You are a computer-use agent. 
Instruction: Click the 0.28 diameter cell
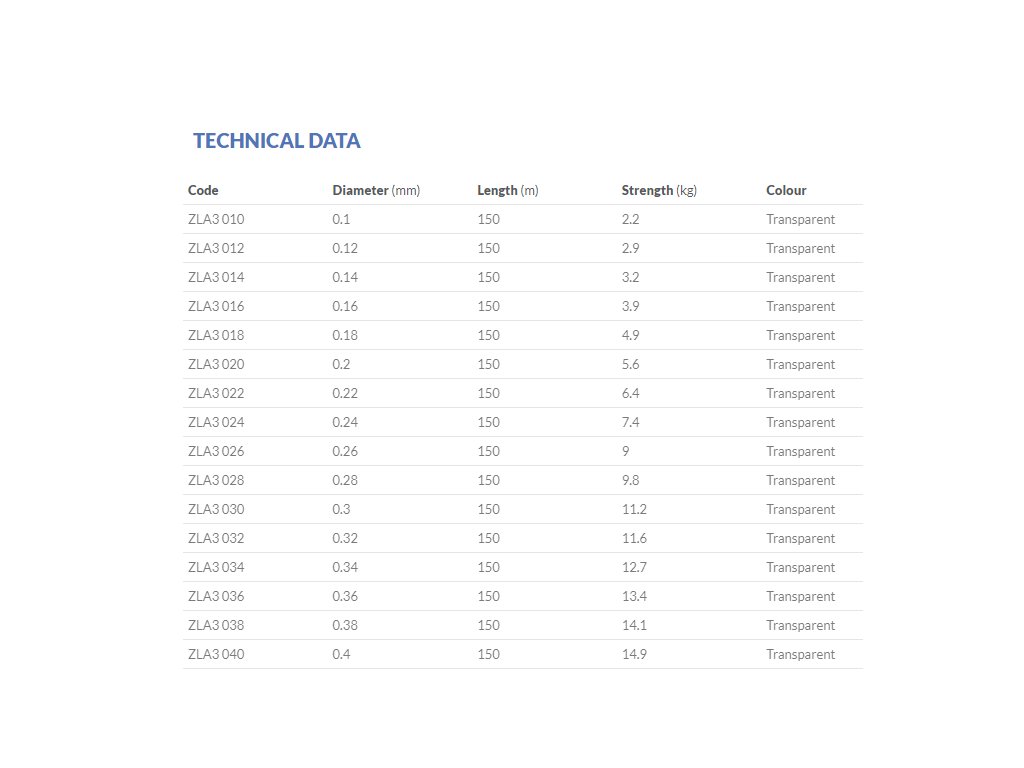[345, 480]
